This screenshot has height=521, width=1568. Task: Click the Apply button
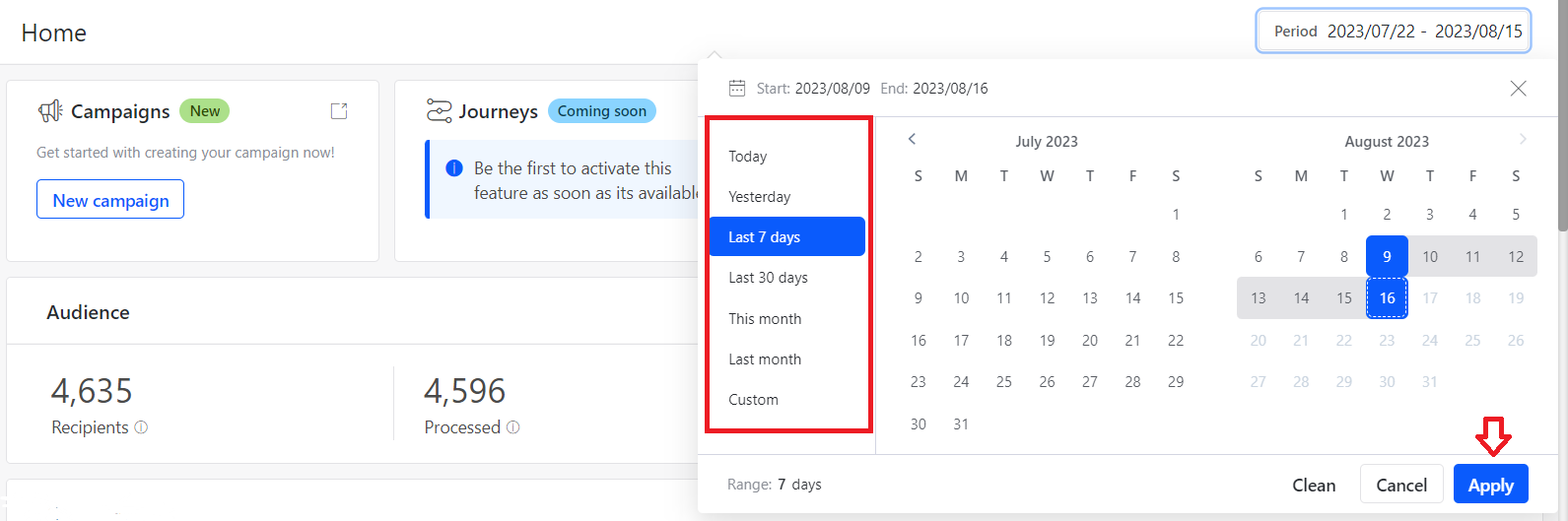pos(1491,485)
